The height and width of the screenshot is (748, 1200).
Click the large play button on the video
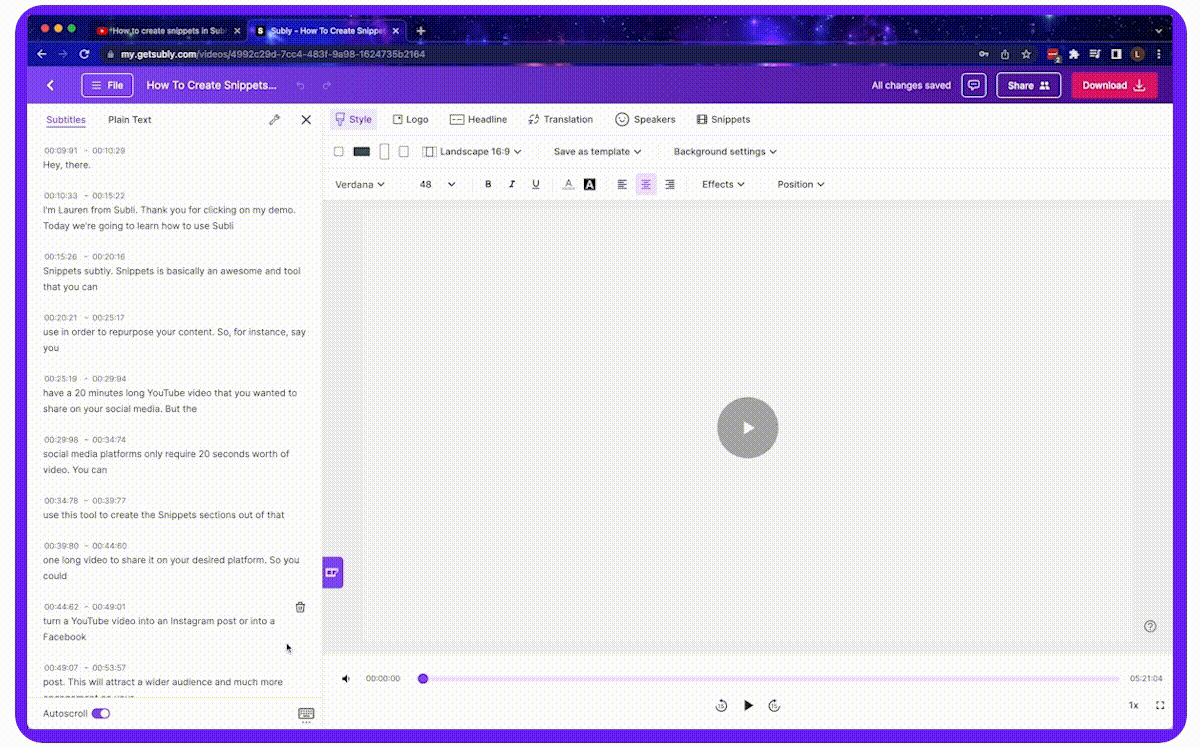tap(747, 428)
